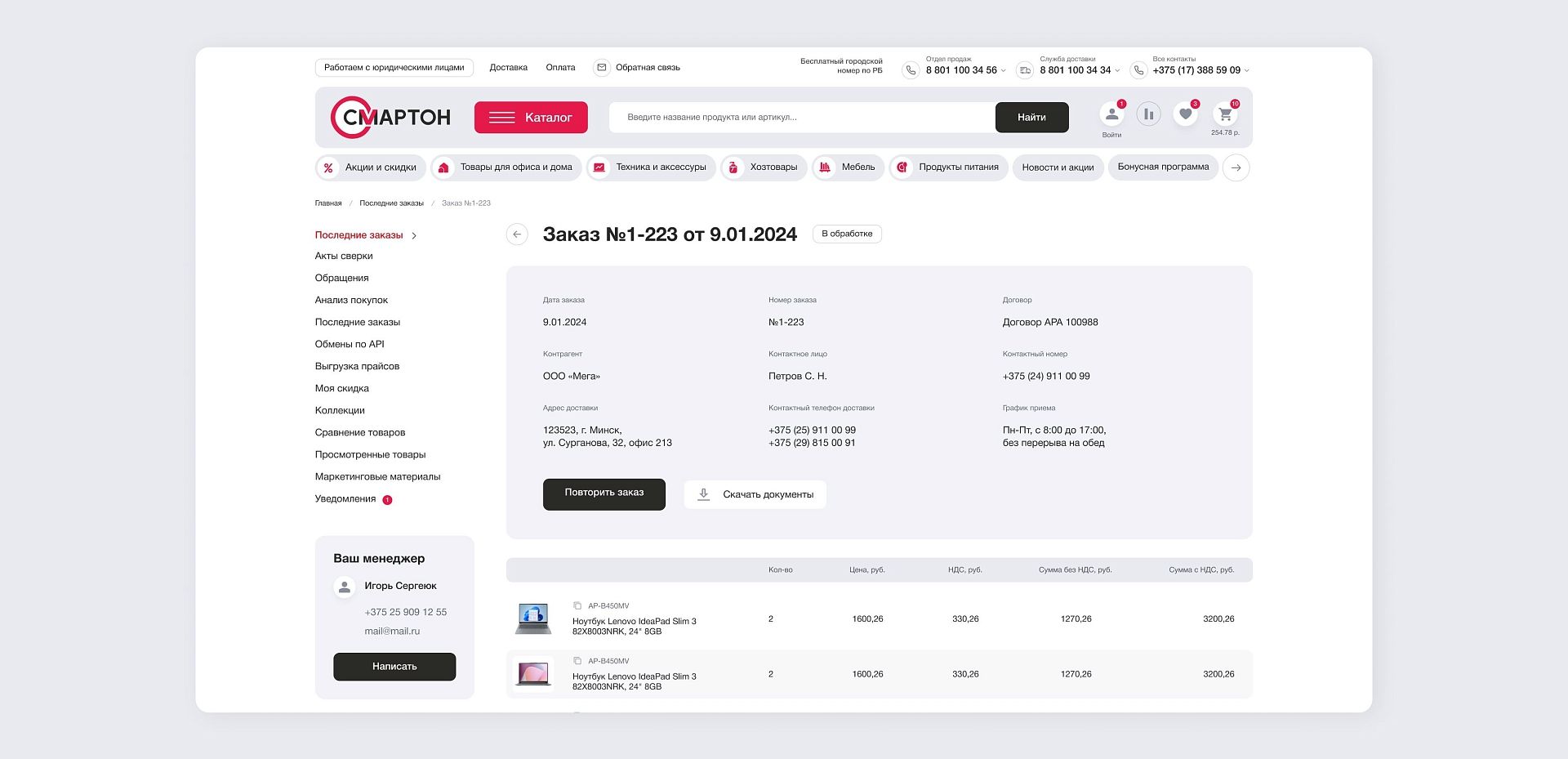
Task: Click the product search input field
Action: [800, 118]
